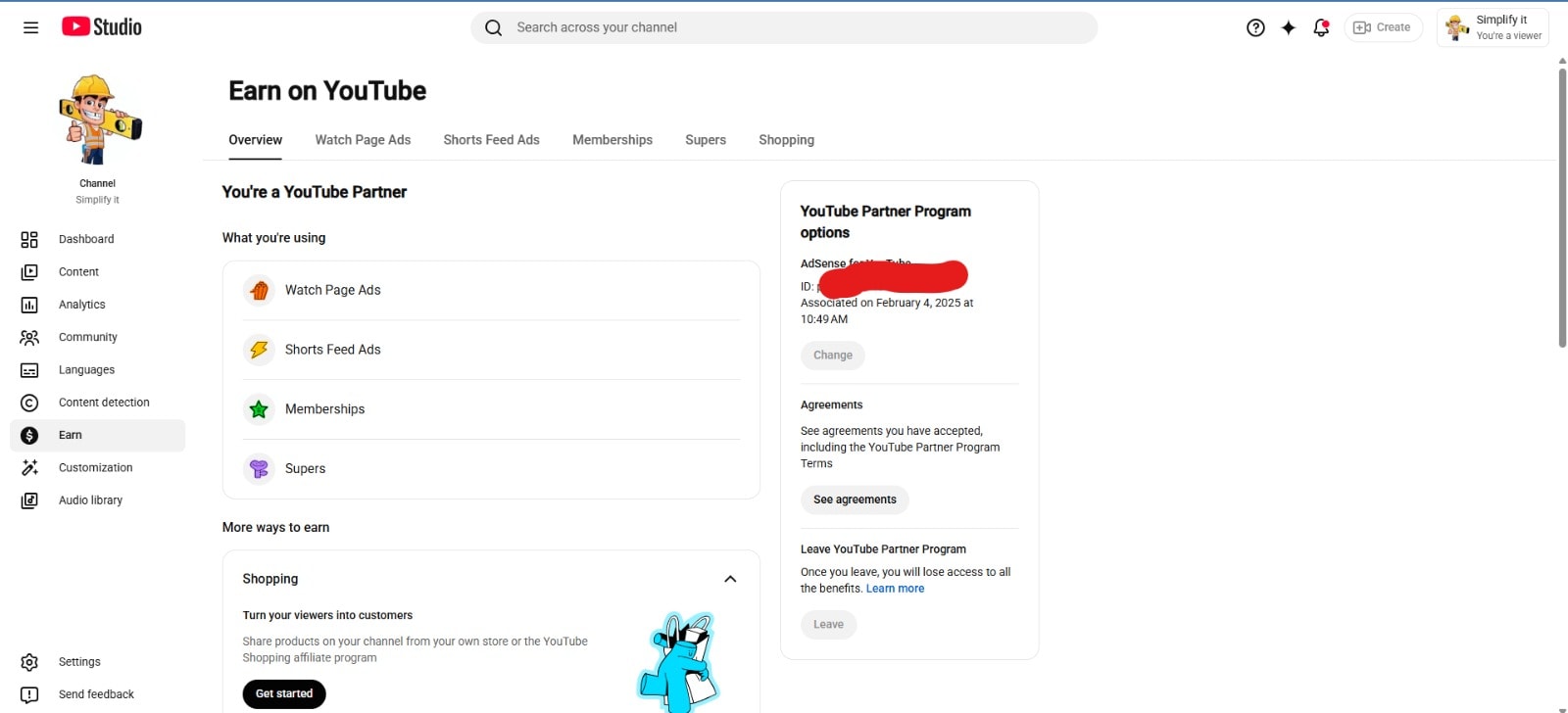Click the Audio library icon
Screen dimensions: 1568x713
[x=29, y=500]
